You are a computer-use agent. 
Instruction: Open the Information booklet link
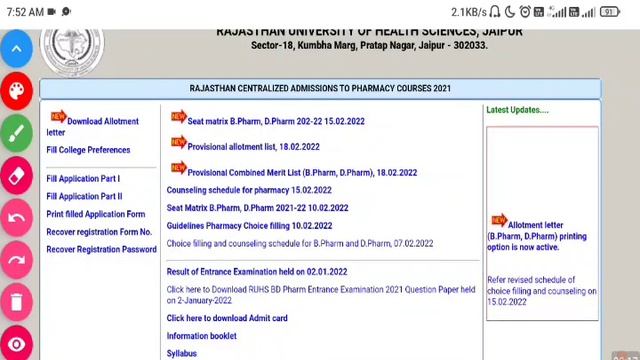pyautogui.click(x=201, y=336)
